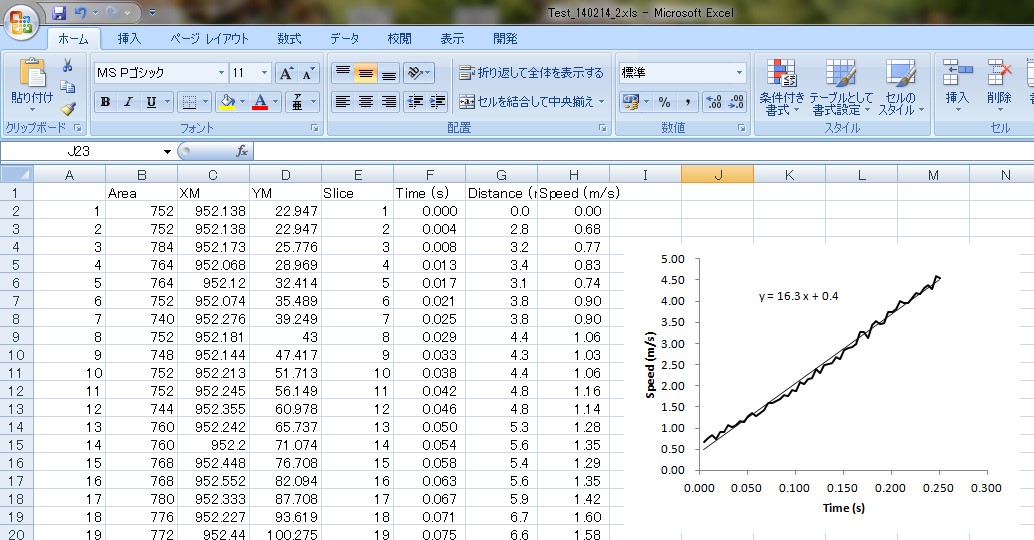The width and height of the screenshot is (1034, 540).
Task: Switch to the 表示 tab
Action: point(452,39)
